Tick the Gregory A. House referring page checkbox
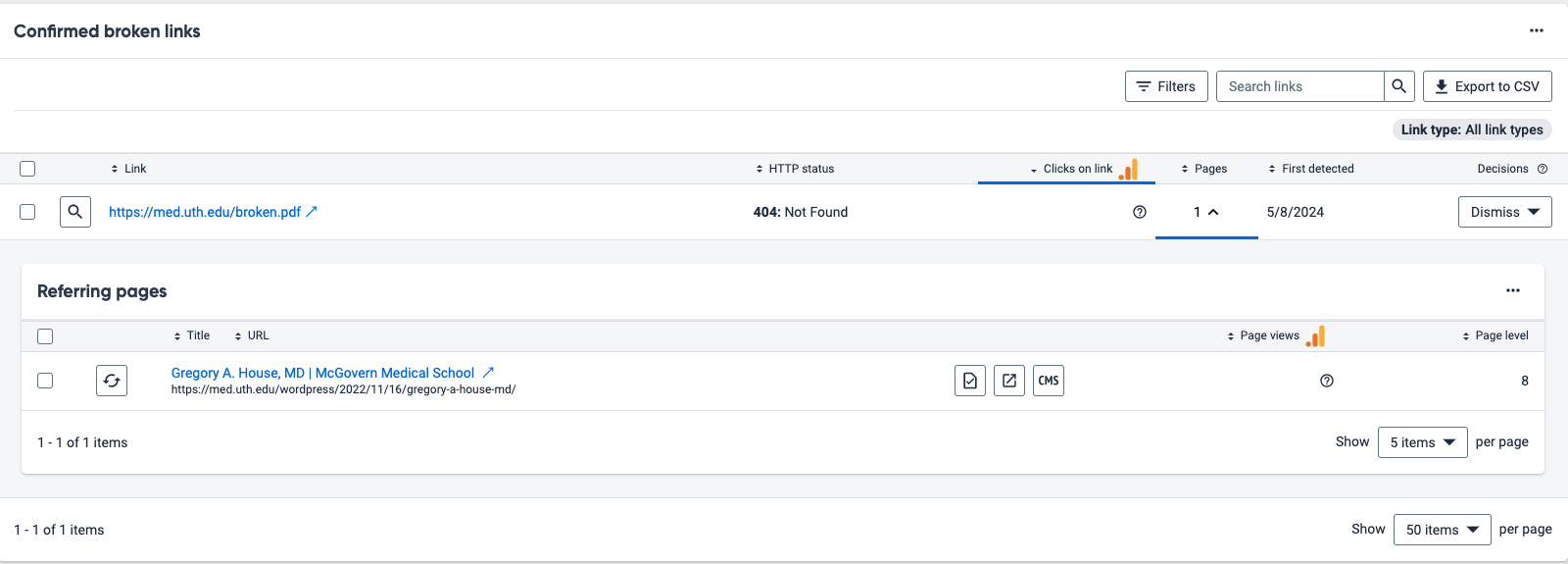The height and width of the screenshot is (564, 1568). [x=45, y=381]
